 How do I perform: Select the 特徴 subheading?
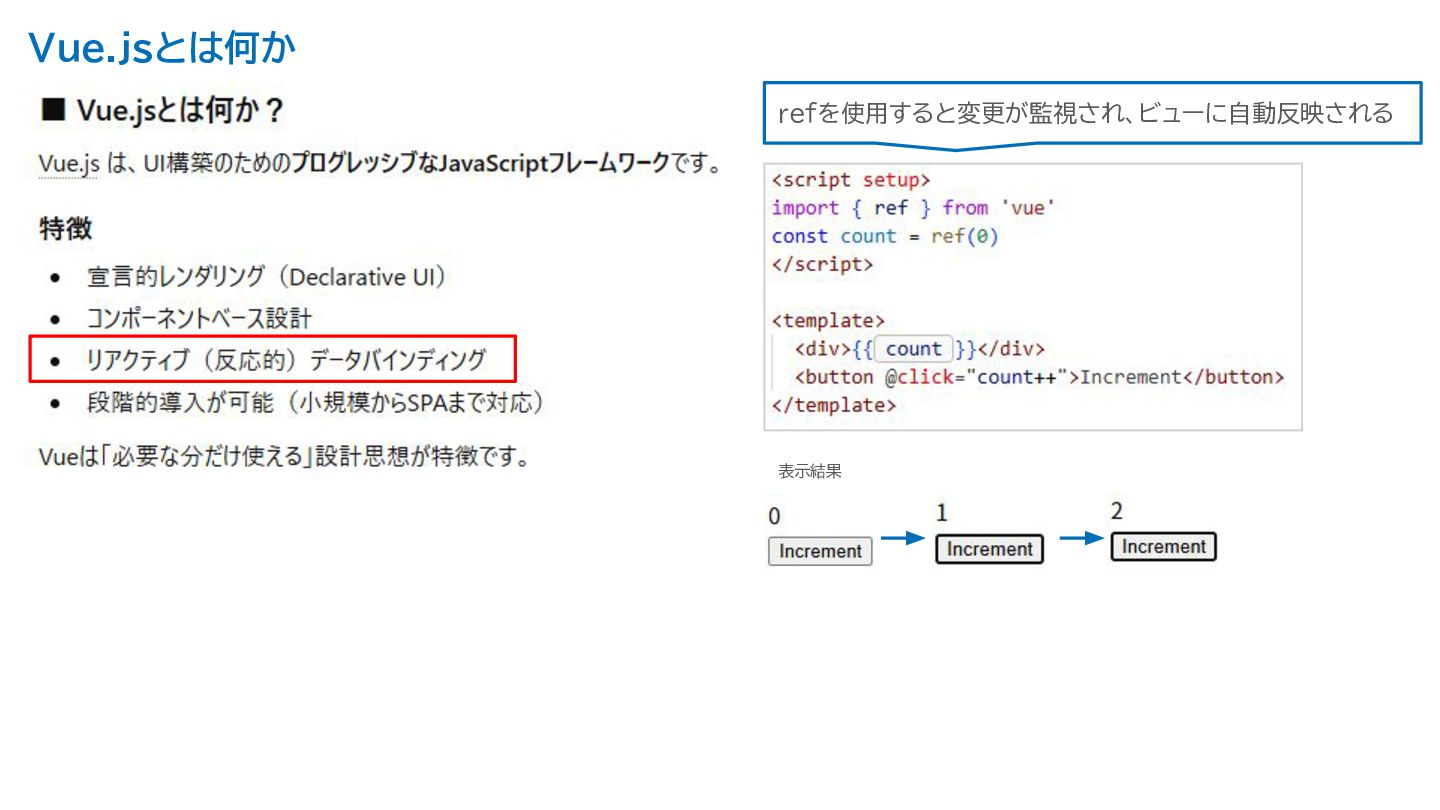65,228
